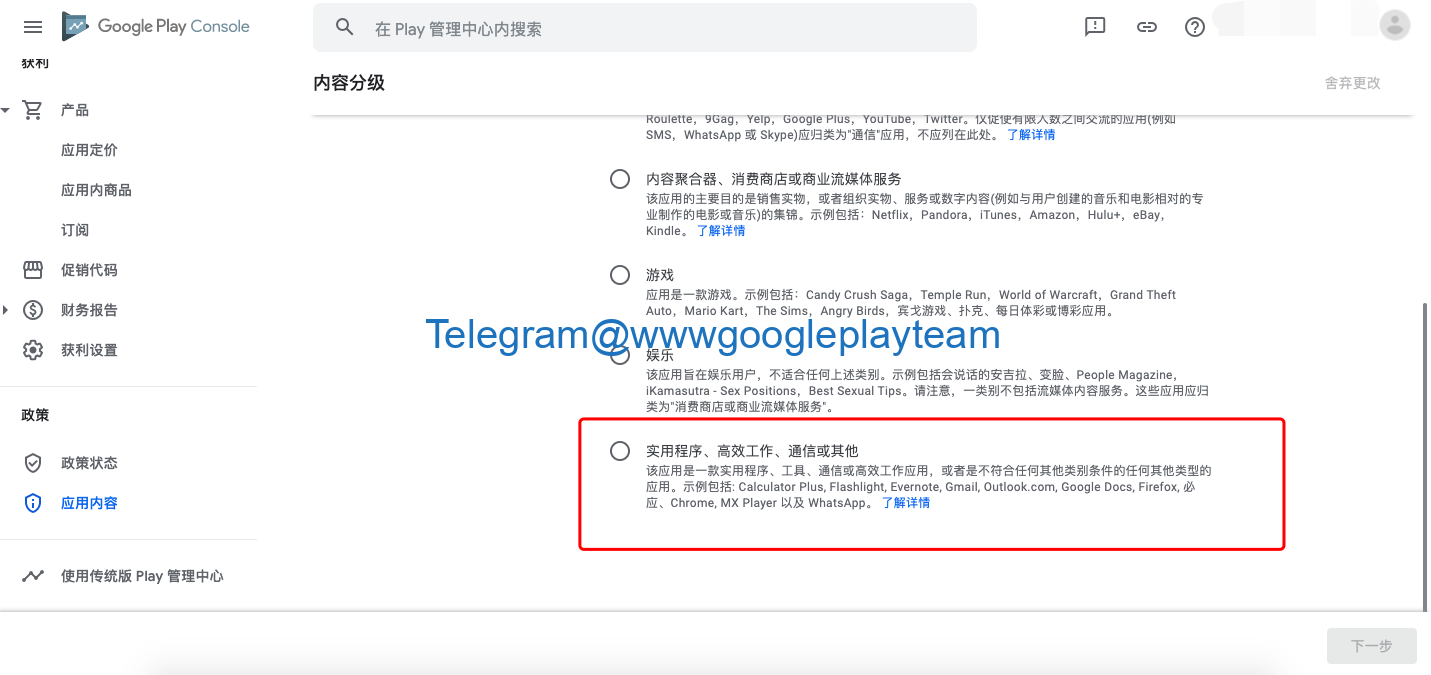This screenshot has height=675, width=1431.
Task: Click the link chain icon
Action: point(1147,27)
